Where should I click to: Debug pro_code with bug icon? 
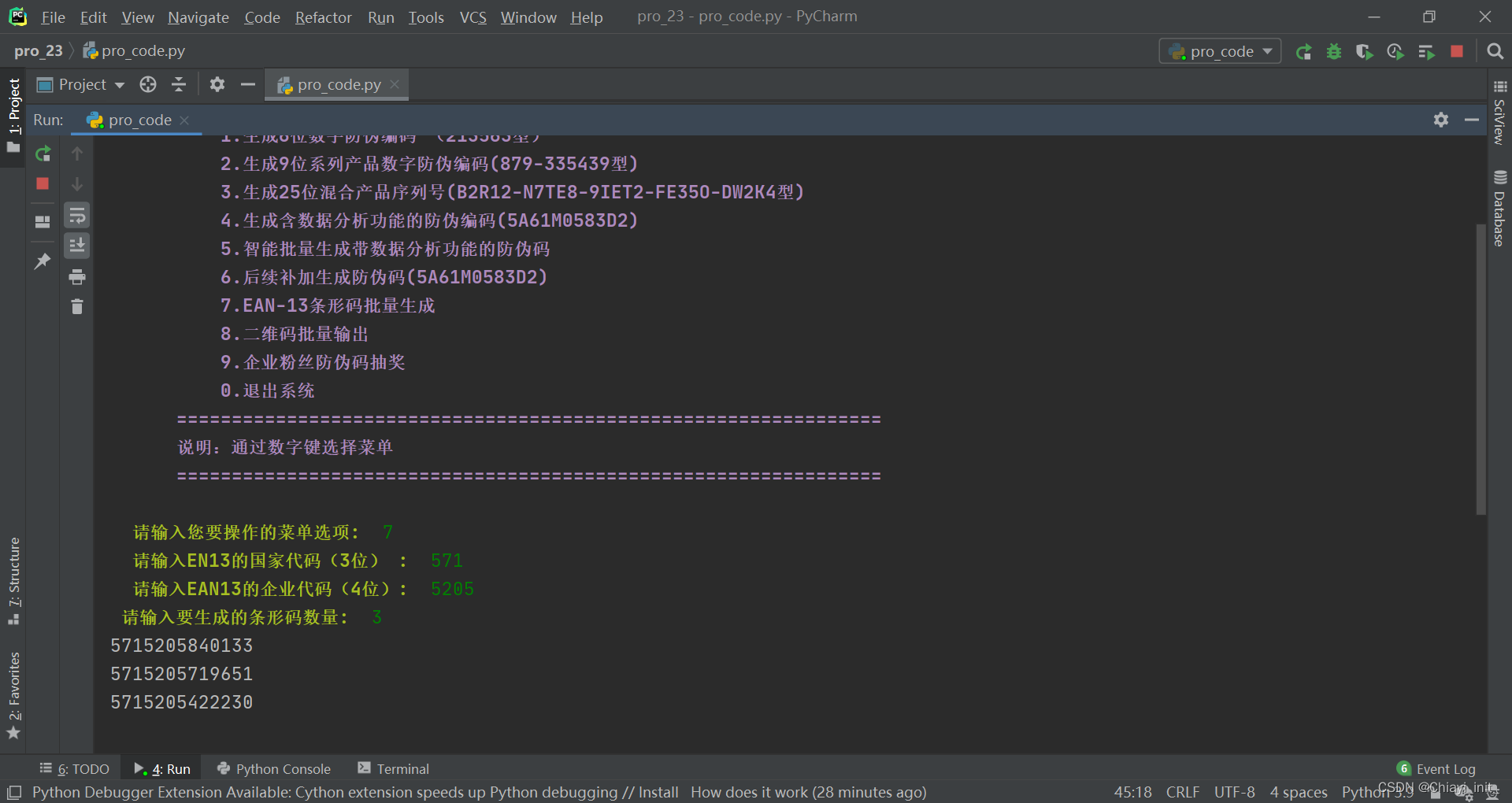[1334, 52]
